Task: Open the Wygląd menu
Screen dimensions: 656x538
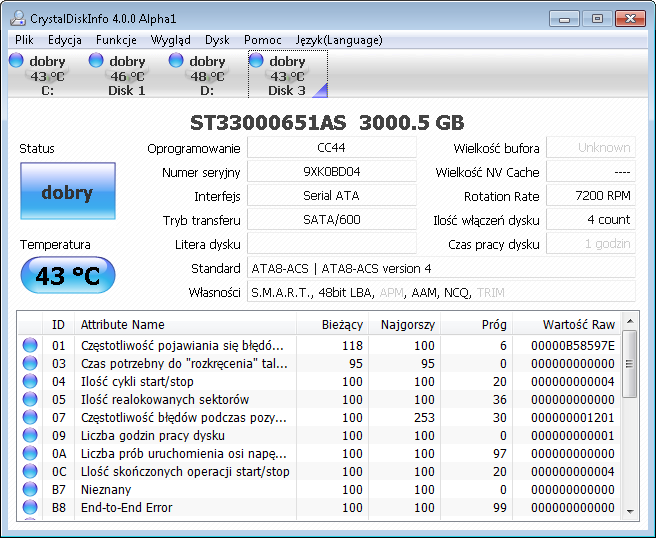Action: (x=170, y=40)
